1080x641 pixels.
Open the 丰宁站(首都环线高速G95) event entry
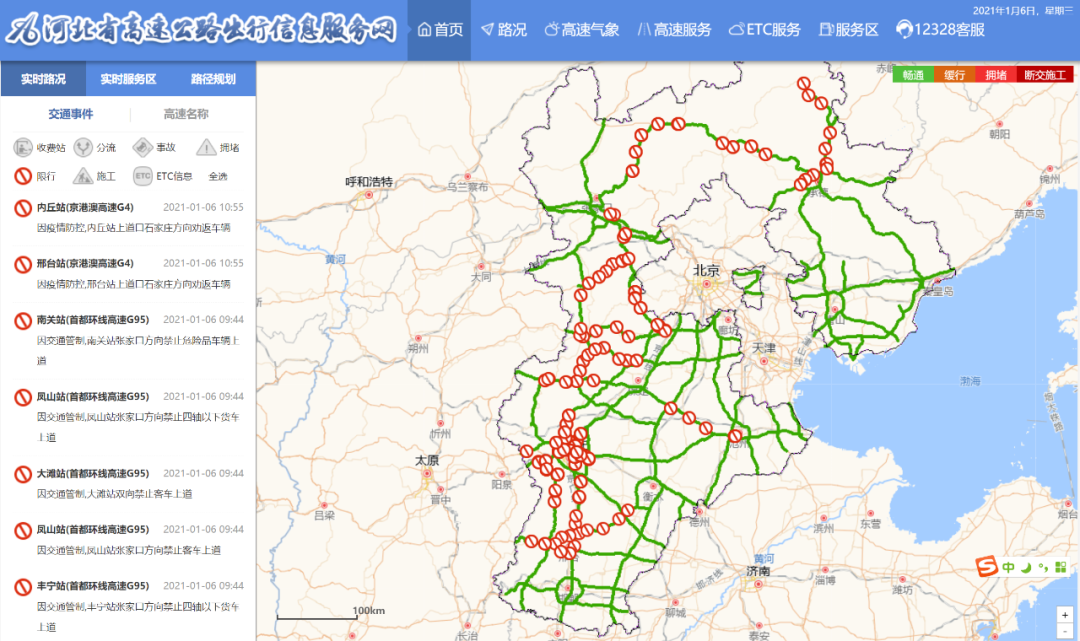93,586
